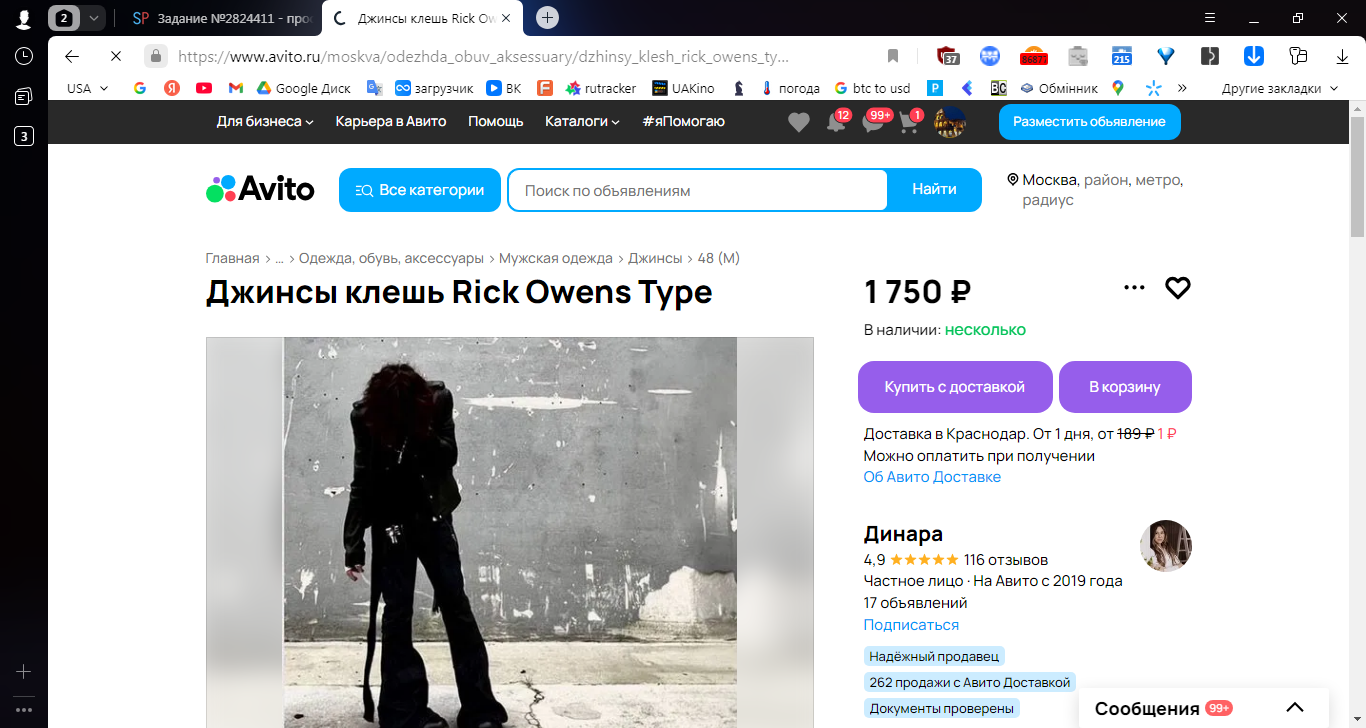
Task: Go to Джинсы breadcrumb
Action: click(655, 258)
